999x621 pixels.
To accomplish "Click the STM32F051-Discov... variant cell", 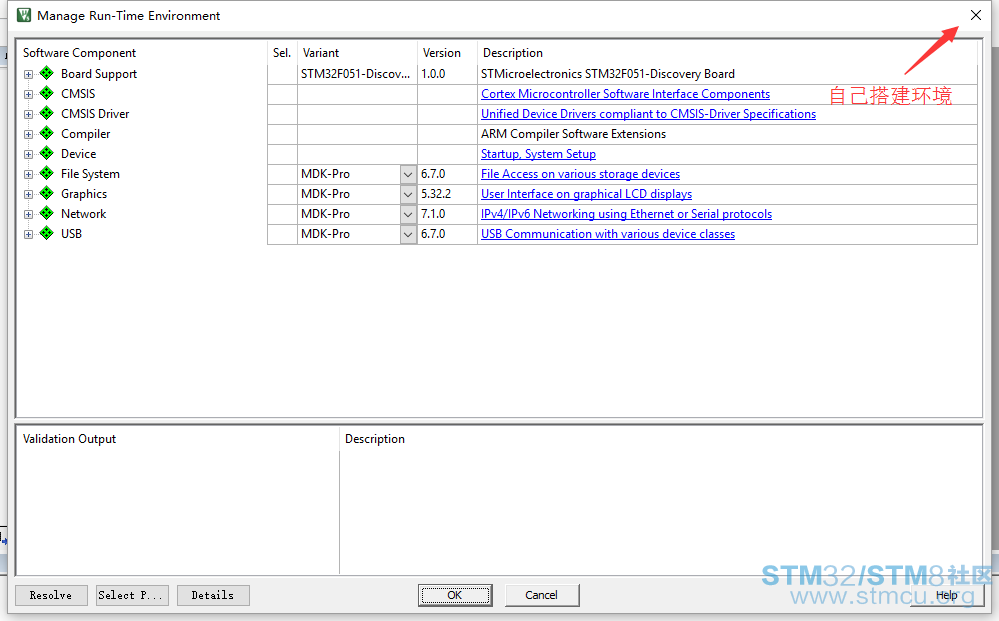I will 357,74.
